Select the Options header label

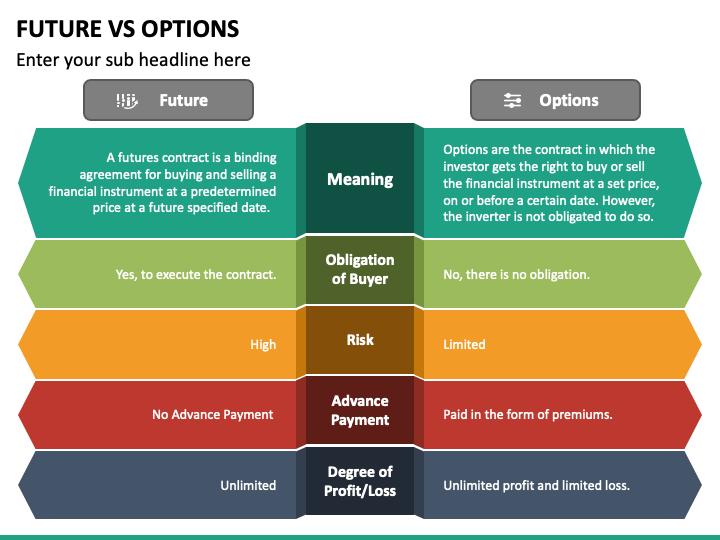click(x=569, y=100)
